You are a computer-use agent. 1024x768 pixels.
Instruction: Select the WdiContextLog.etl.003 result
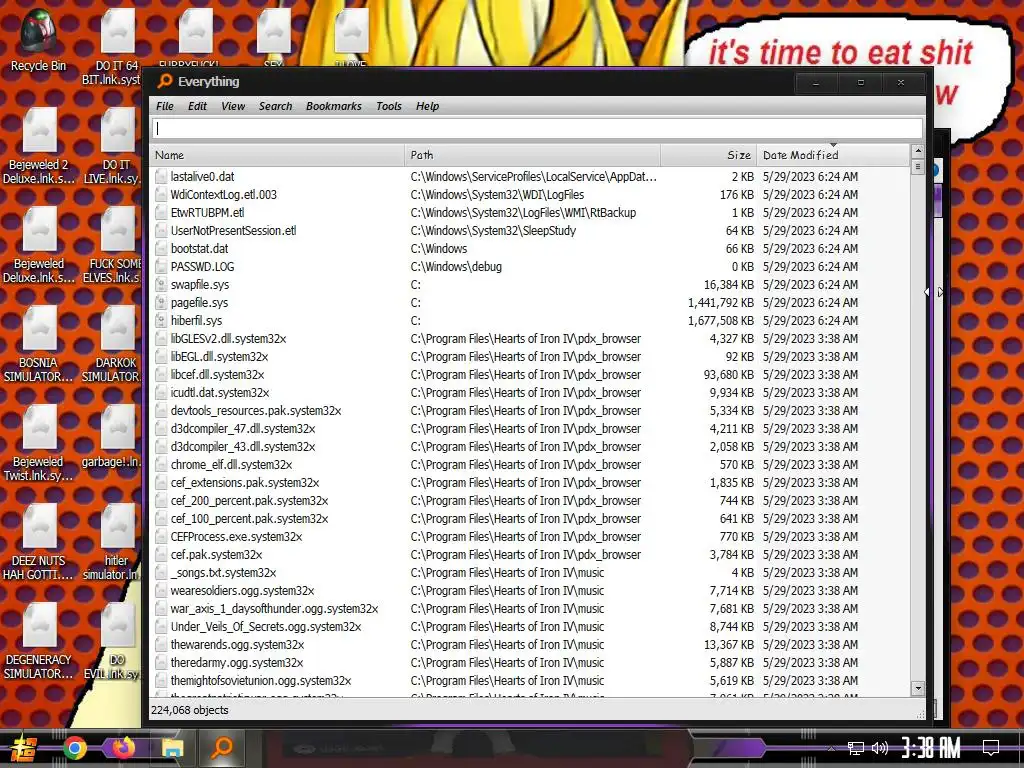coord(223,195)
